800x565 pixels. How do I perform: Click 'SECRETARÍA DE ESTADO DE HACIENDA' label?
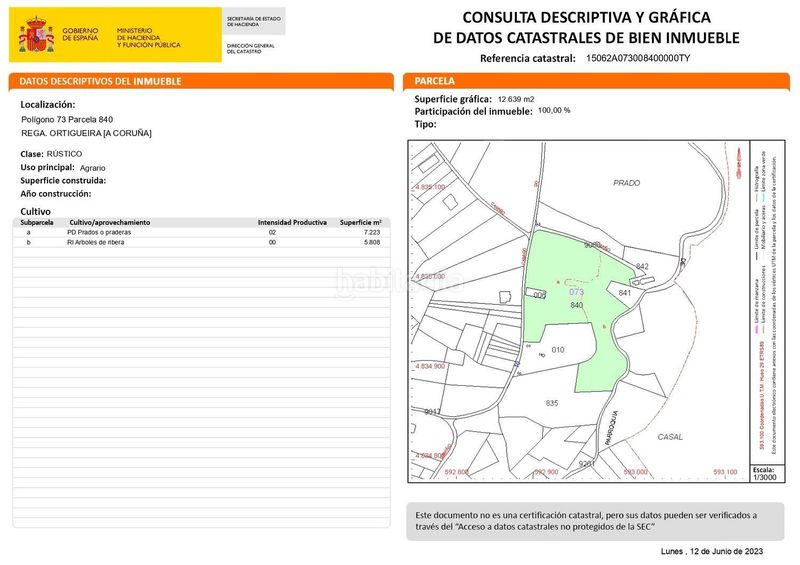pyautogui.click(x=254, y=21)
